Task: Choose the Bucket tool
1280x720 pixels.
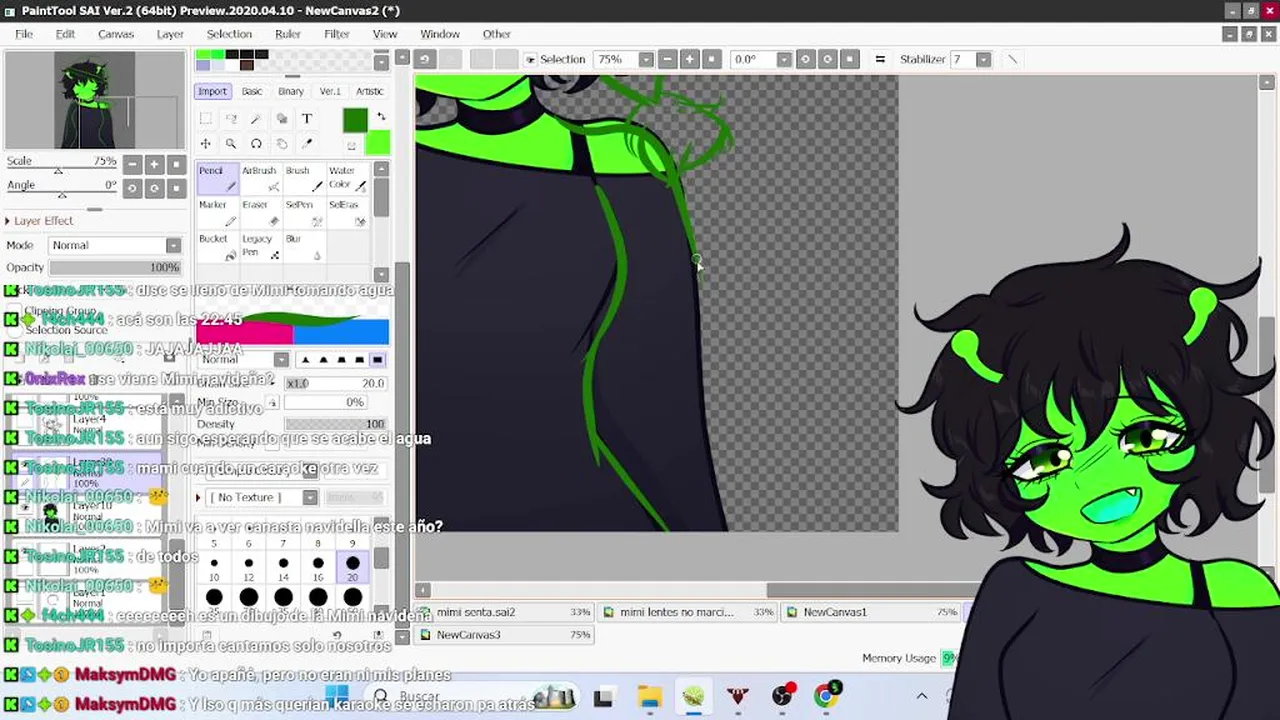Action: [217, 247]
